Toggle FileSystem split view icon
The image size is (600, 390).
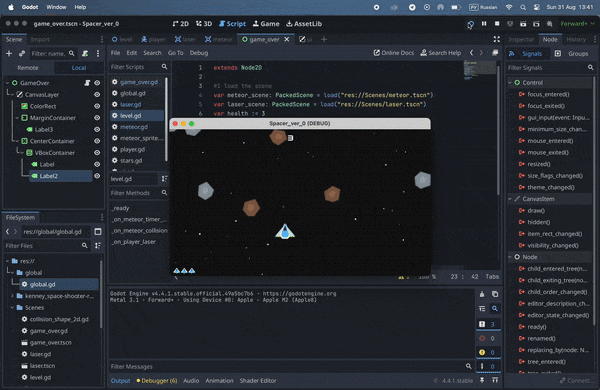coord(98,232)
